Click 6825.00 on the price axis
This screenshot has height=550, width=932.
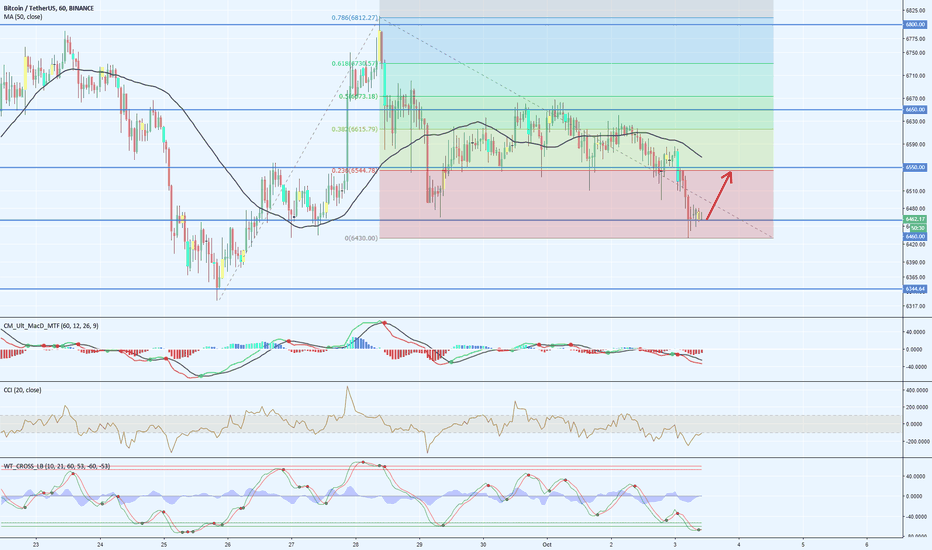[916, 11]
